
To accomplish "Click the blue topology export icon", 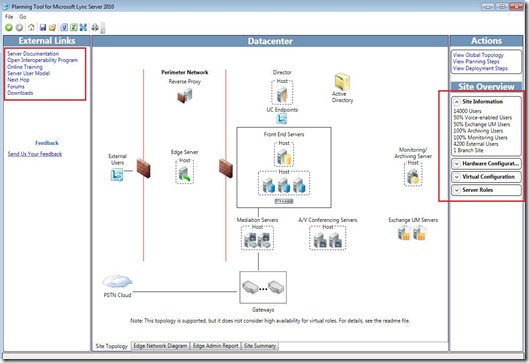I will tap(83, 28).
